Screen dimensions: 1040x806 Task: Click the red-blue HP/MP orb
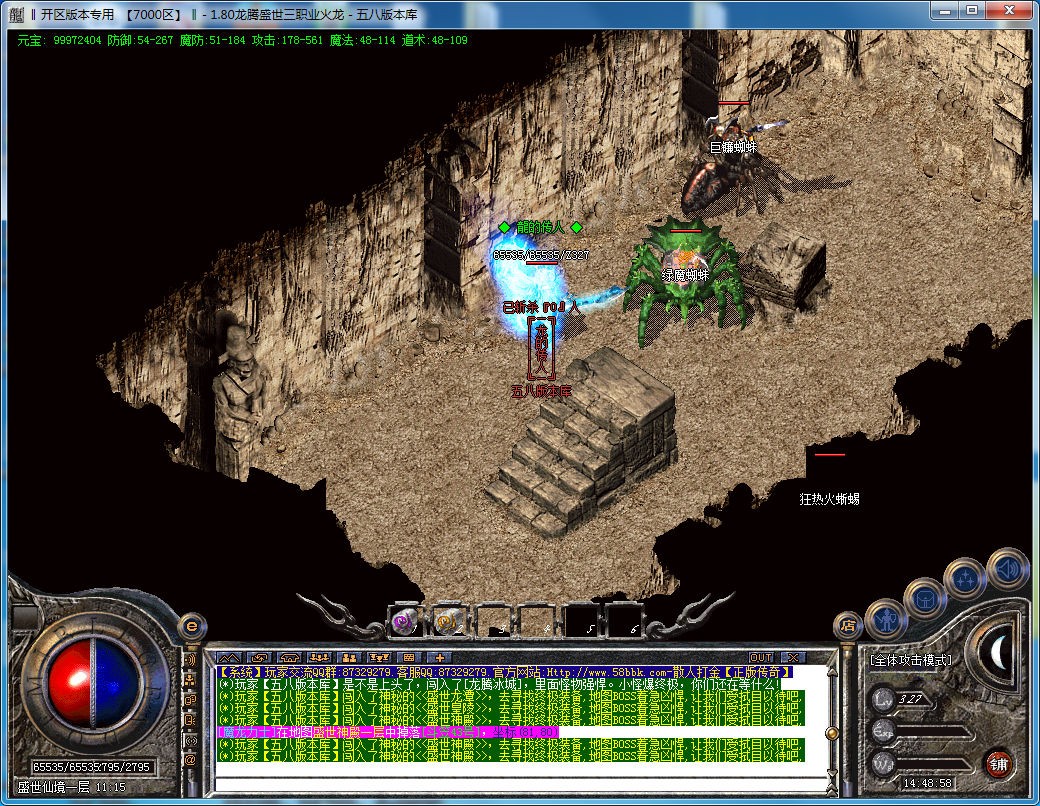coord(94,682)
